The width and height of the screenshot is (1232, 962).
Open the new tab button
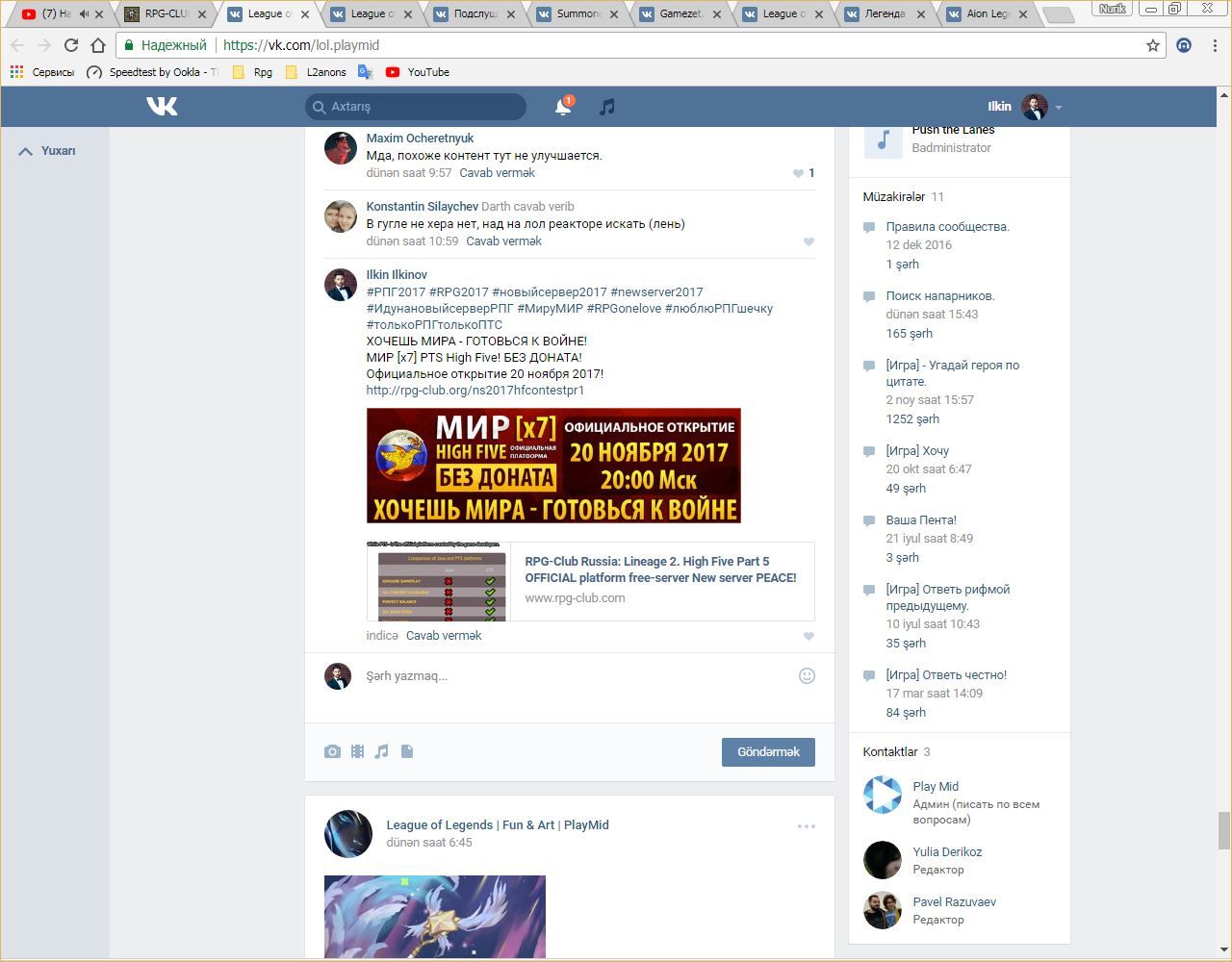pyautogui.click(x=1059, y=14)
